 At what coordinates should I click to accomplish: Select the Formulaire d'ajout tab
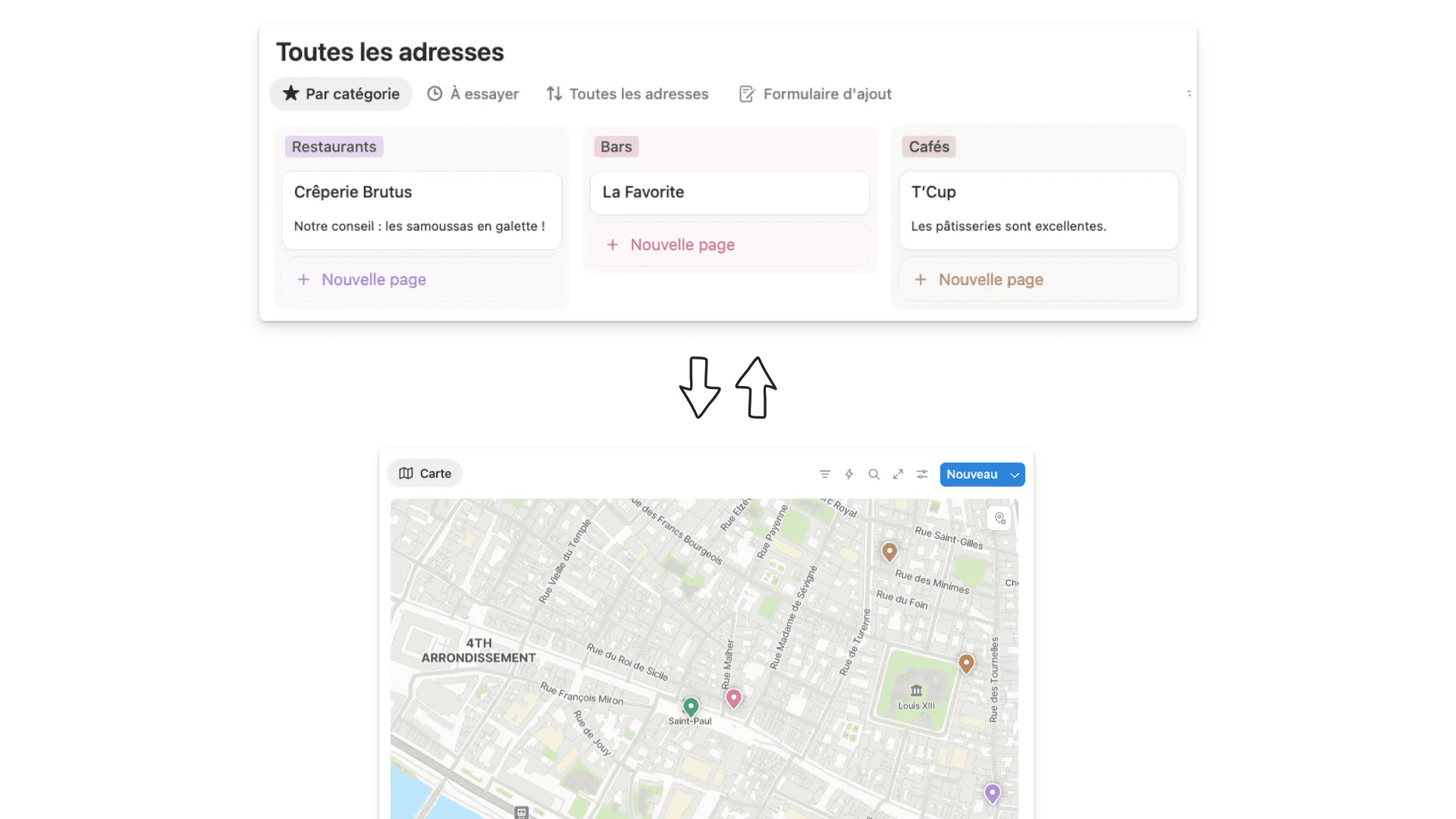[815, 94]
